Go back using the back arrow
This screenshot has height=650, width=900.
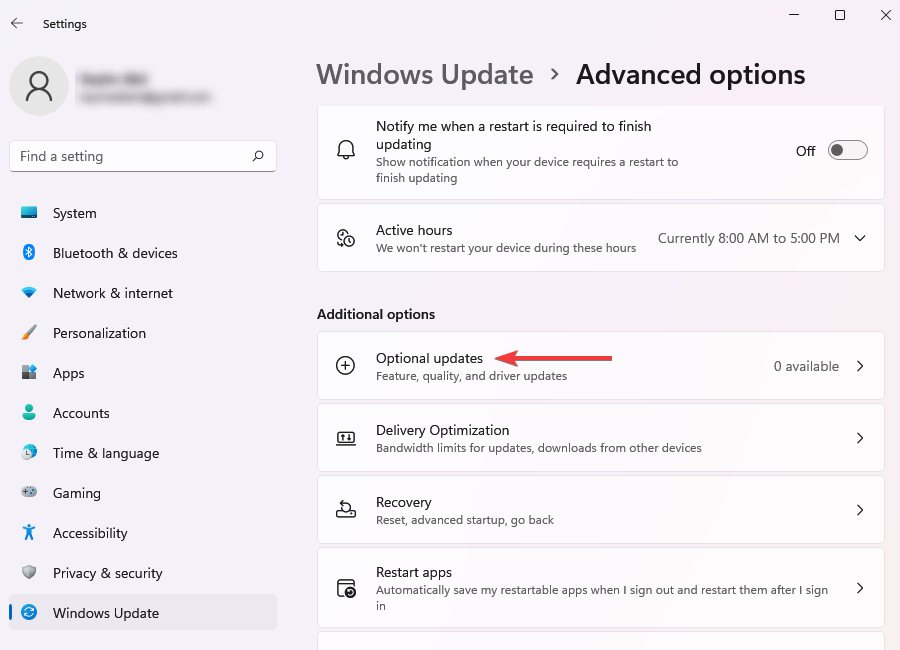click(x=17, y=24)
